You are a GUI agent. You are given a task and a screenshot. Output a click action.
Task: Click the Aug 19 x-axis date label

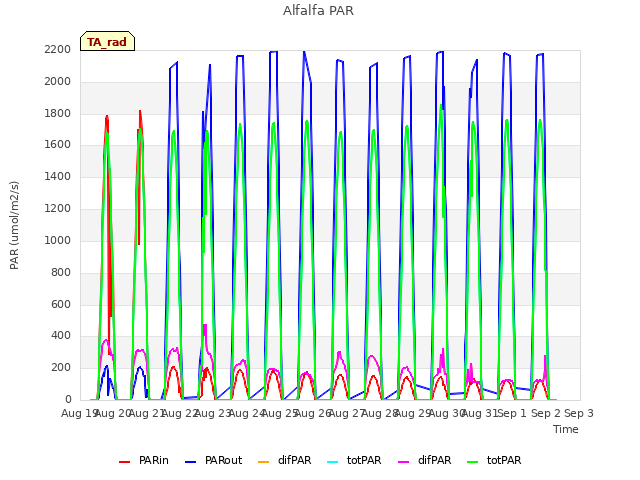click(x=79, y=413)
